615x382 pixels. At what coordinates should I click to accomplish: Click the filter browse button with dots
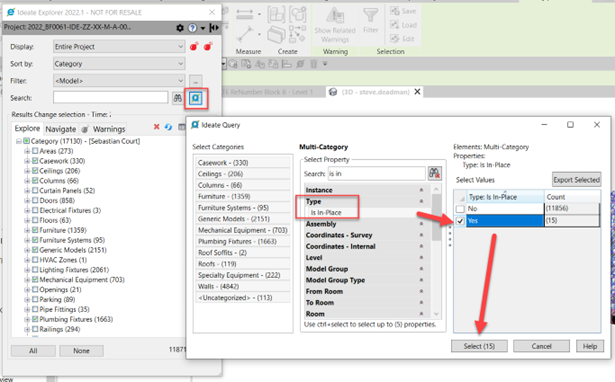pyautogui.click(x=196, y=81)
